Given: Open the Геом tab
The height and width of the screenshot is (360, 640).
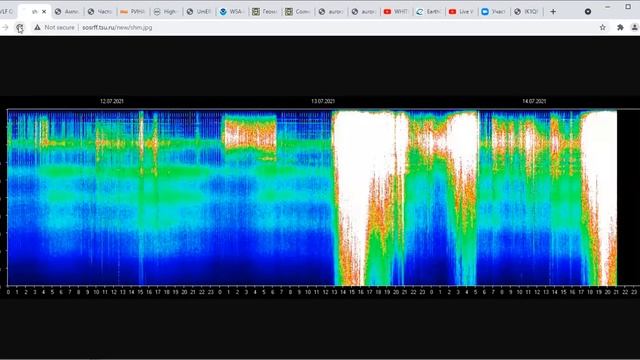Looking at the screenshot, I should (x=265, y=12).
